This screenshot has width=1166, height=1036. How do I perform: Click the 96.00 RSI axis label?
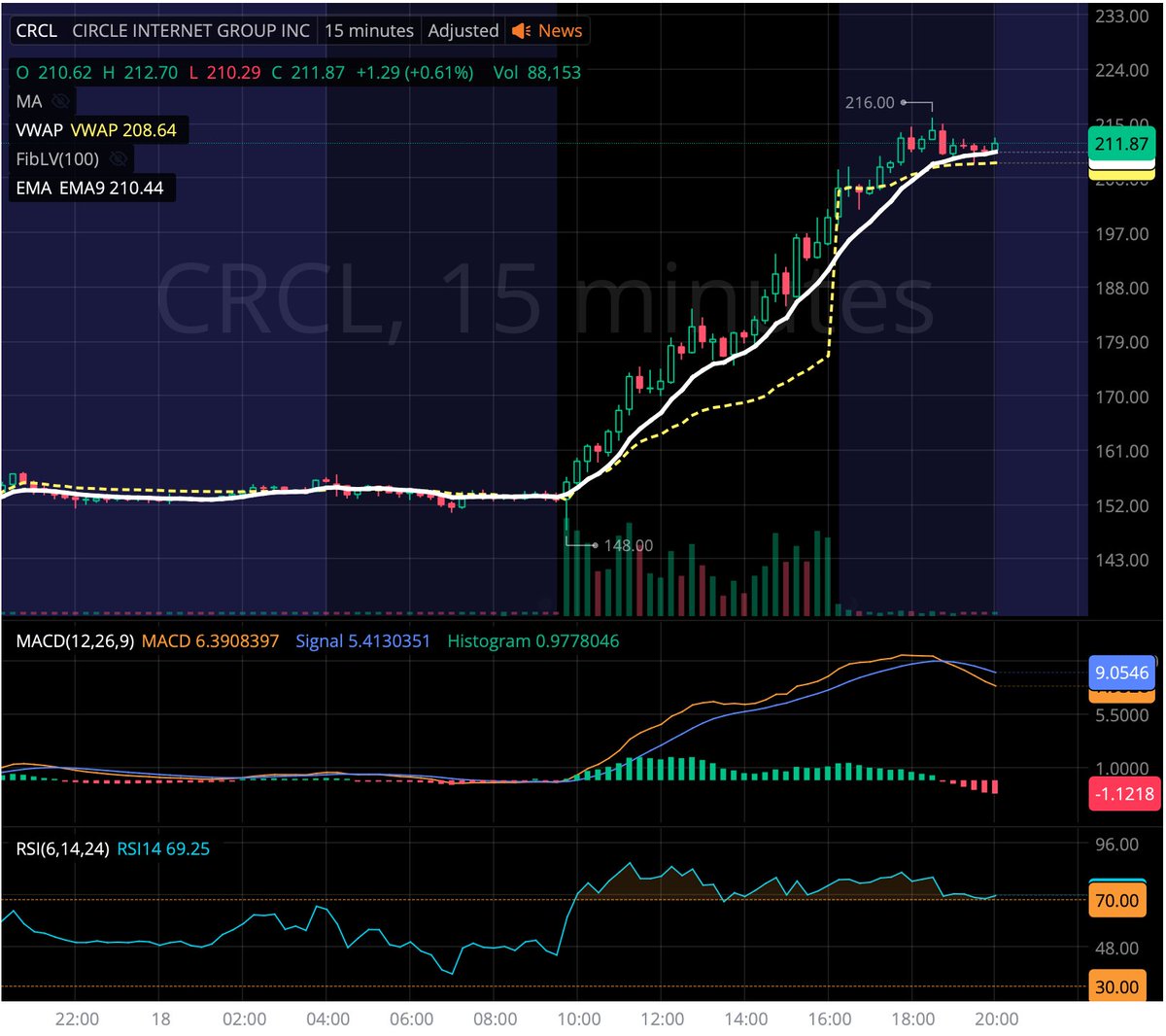[1116, 845]
